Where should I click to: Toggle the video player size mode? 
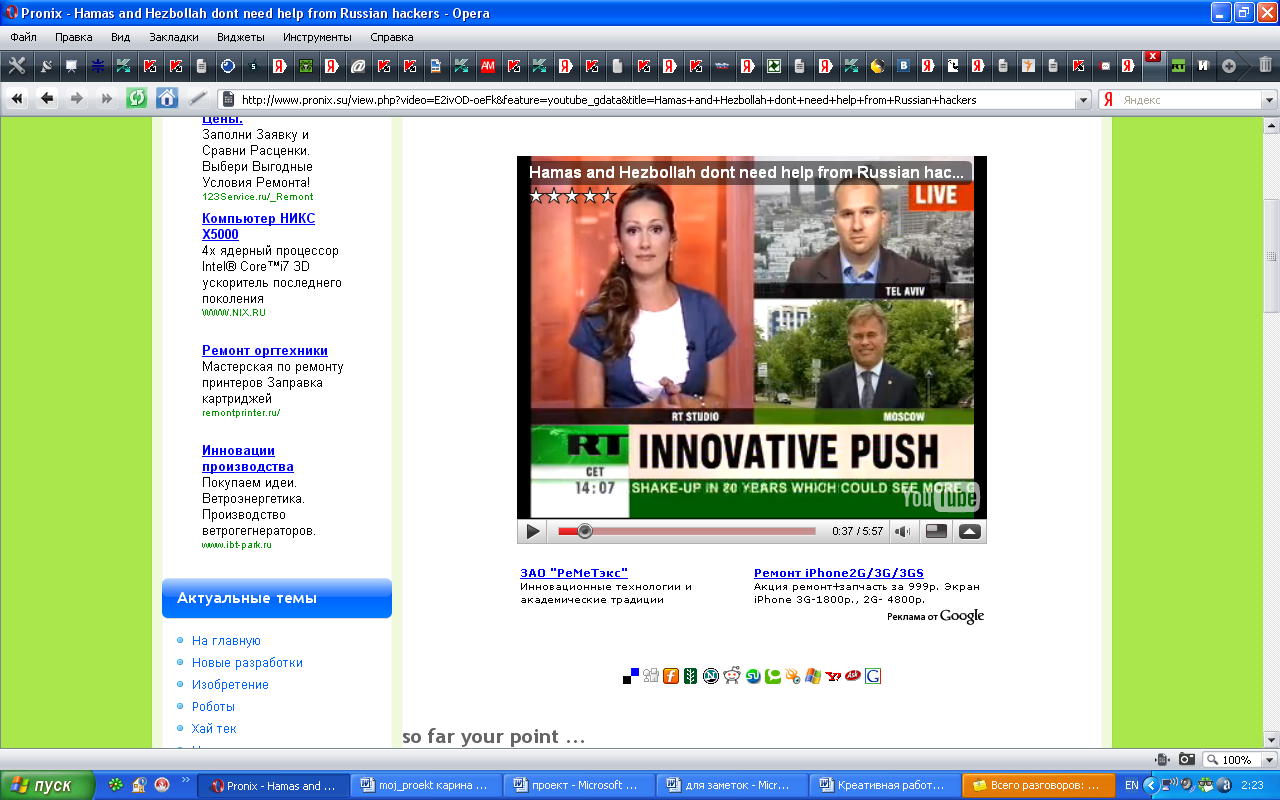tap(936, 532)
